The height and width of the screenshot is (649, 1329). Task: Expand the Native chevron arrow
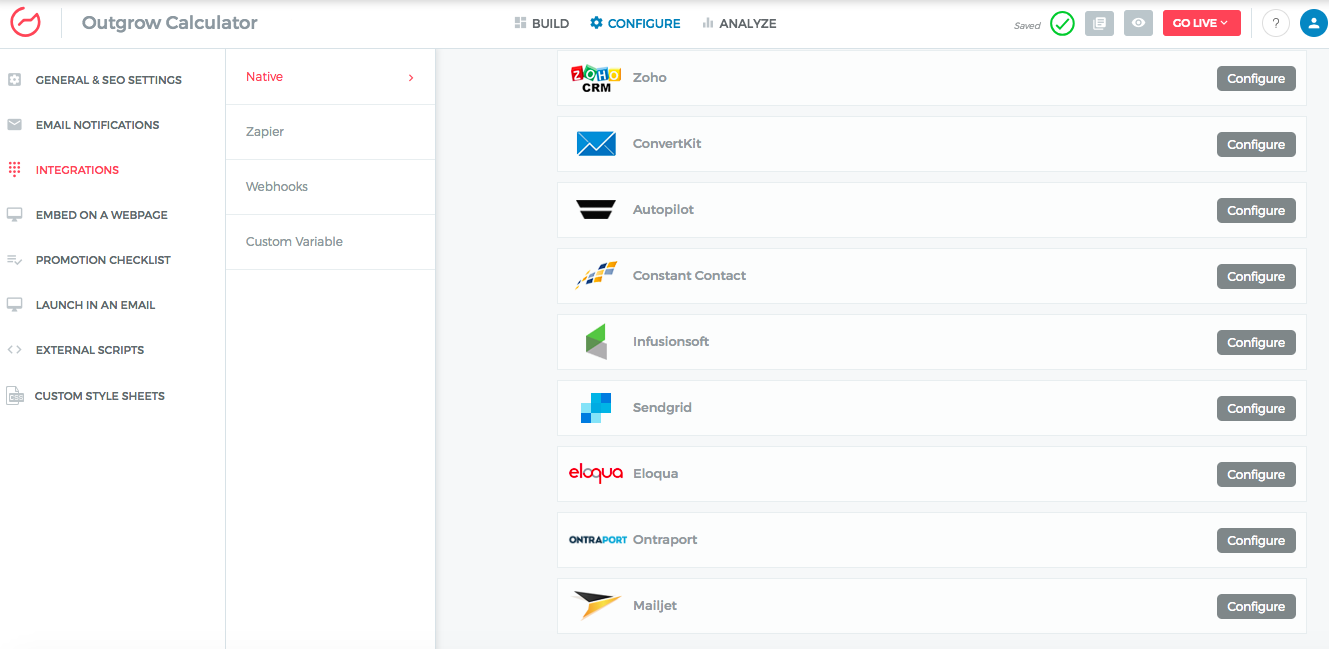tap(411, 77)
